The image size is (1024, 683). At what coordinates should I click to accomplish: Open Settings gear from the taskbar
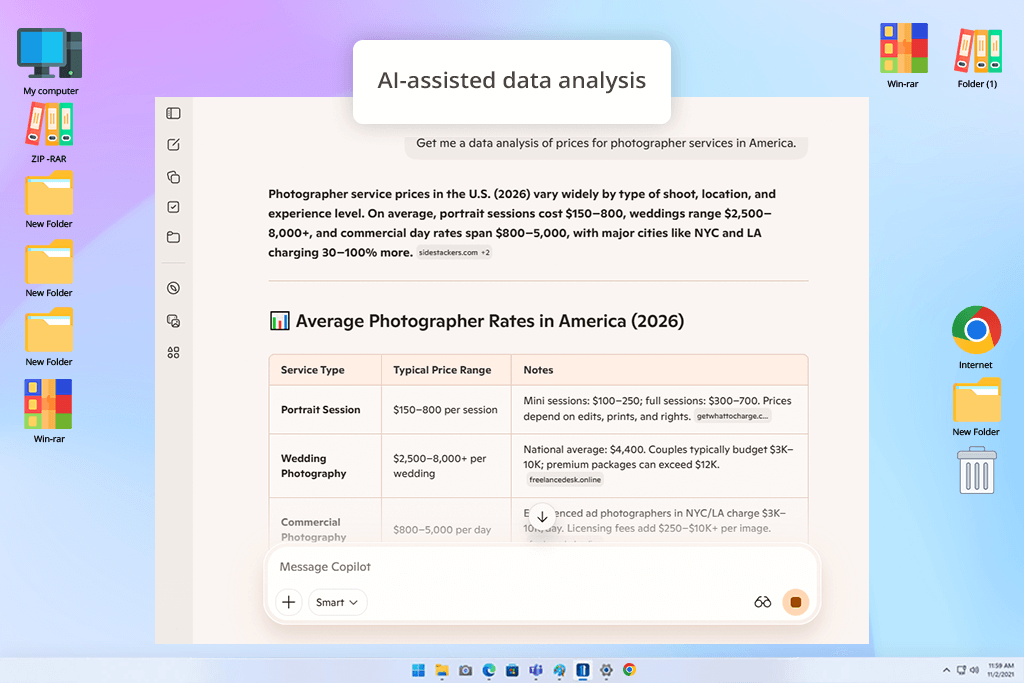pyautogui.click(x=606, y=670)
